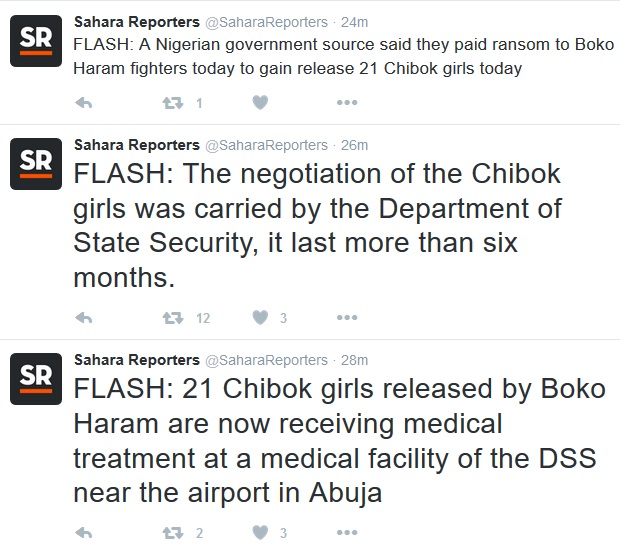Open more options on negotiation tweet
Image resolution: width=620 pixels, height=549 pixels.
pyautogui.click(x=347, y=318)
